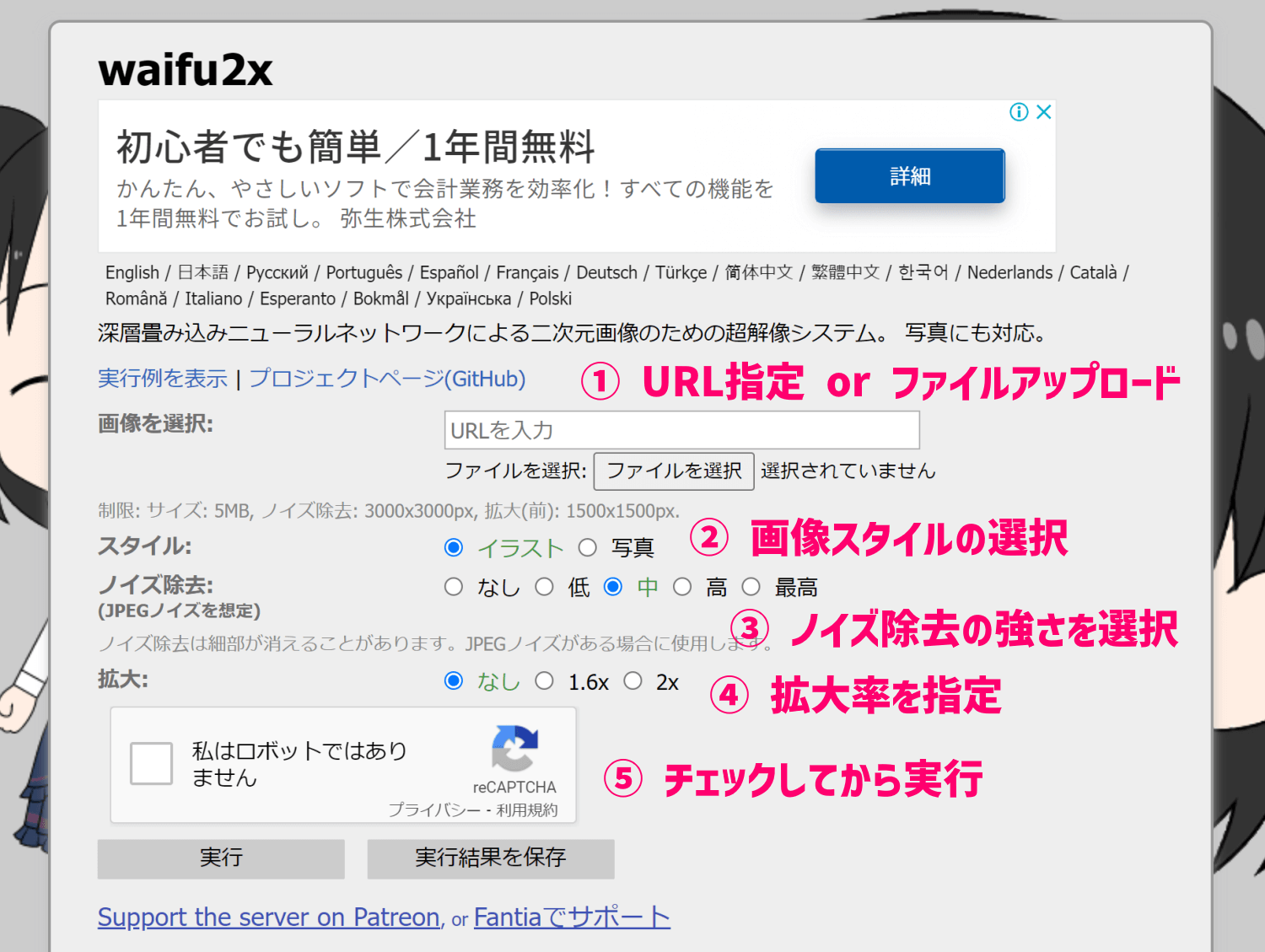Select なし for upscaling

[454, 681]
